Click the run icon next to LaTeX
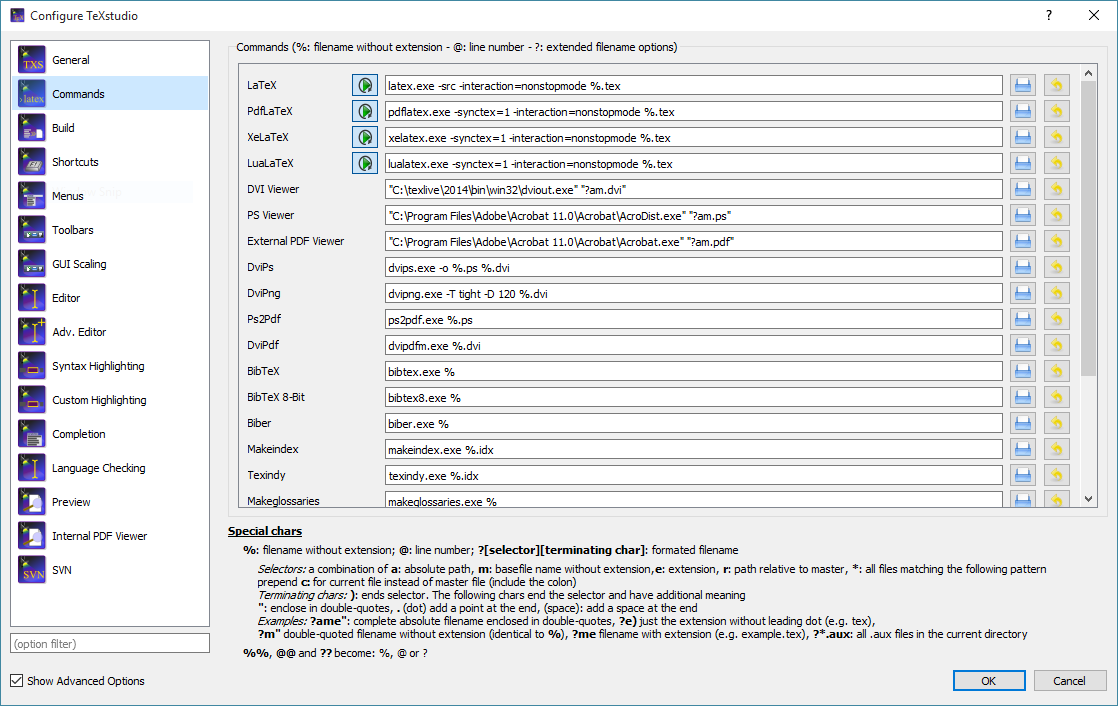Viewport: 1118px width, 706px height. (x=364, y=86)
